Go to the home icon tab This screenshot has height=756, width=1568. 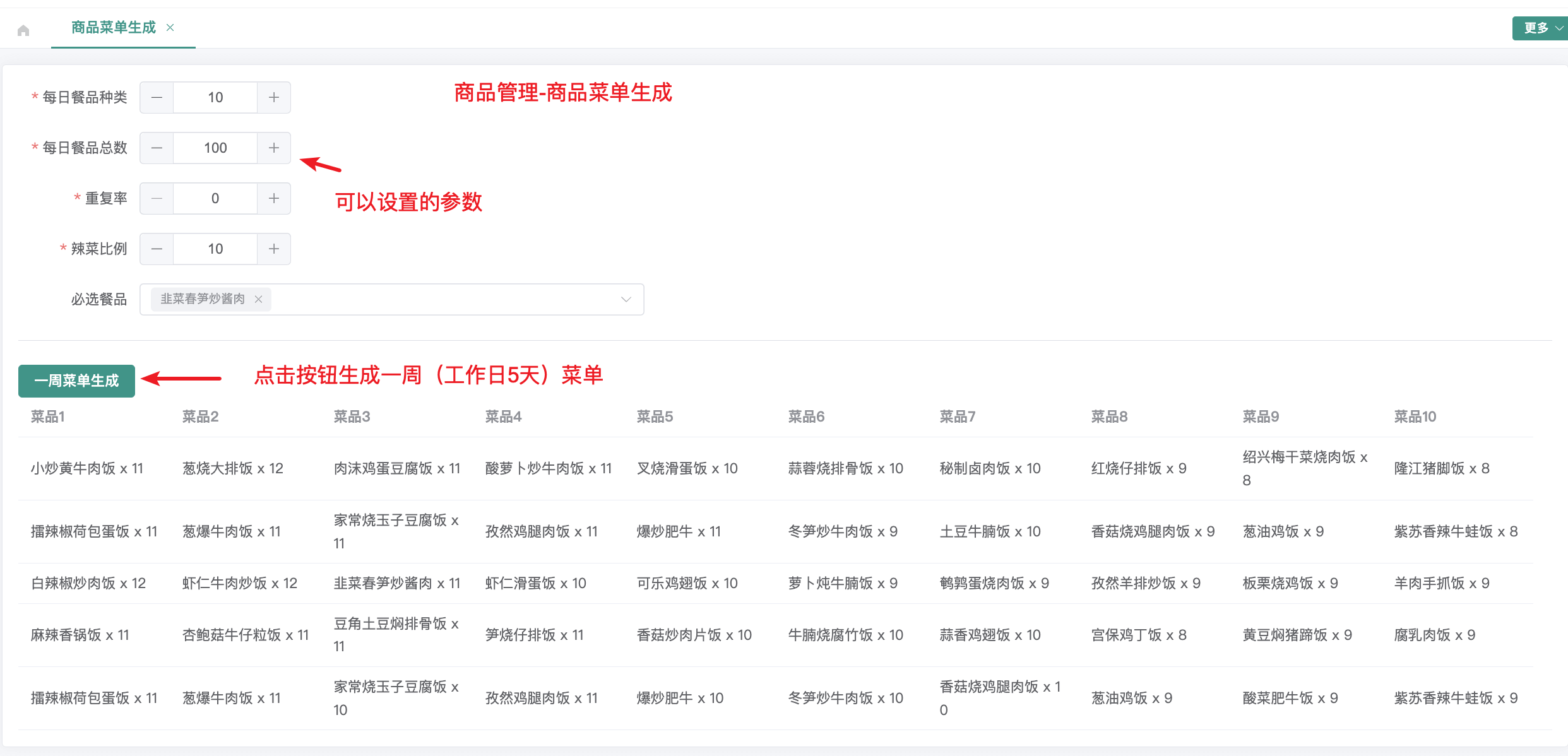(23, 29)
